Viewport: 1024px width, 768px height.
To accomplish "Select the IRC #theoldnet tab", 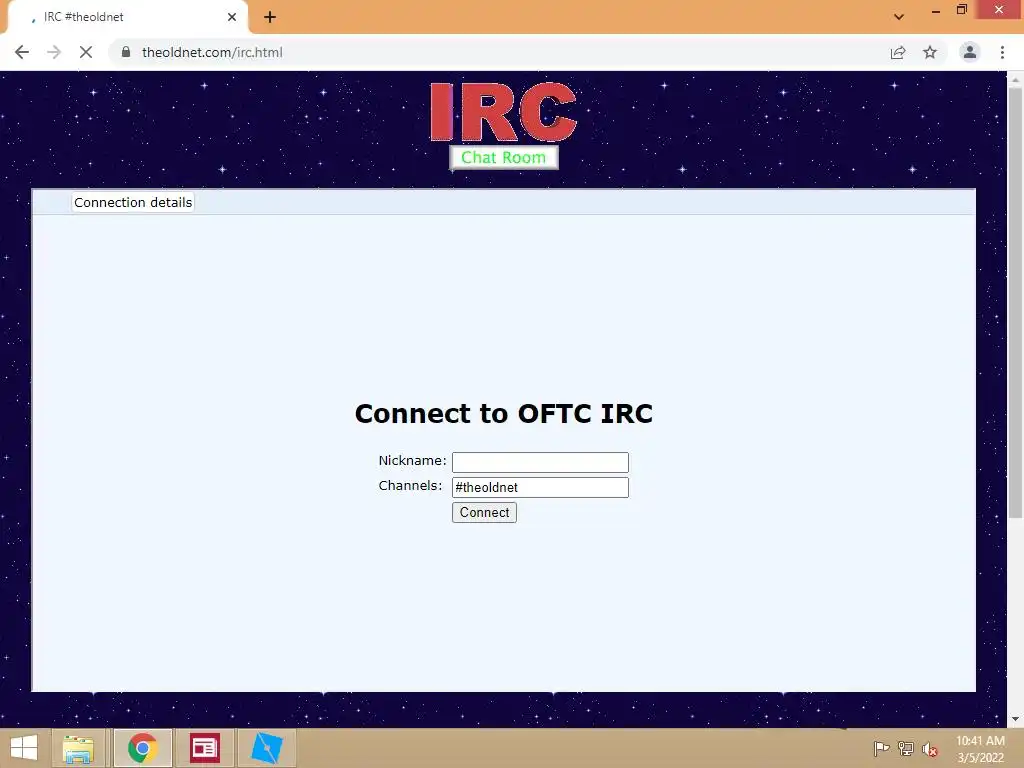I will pos(127,17).
